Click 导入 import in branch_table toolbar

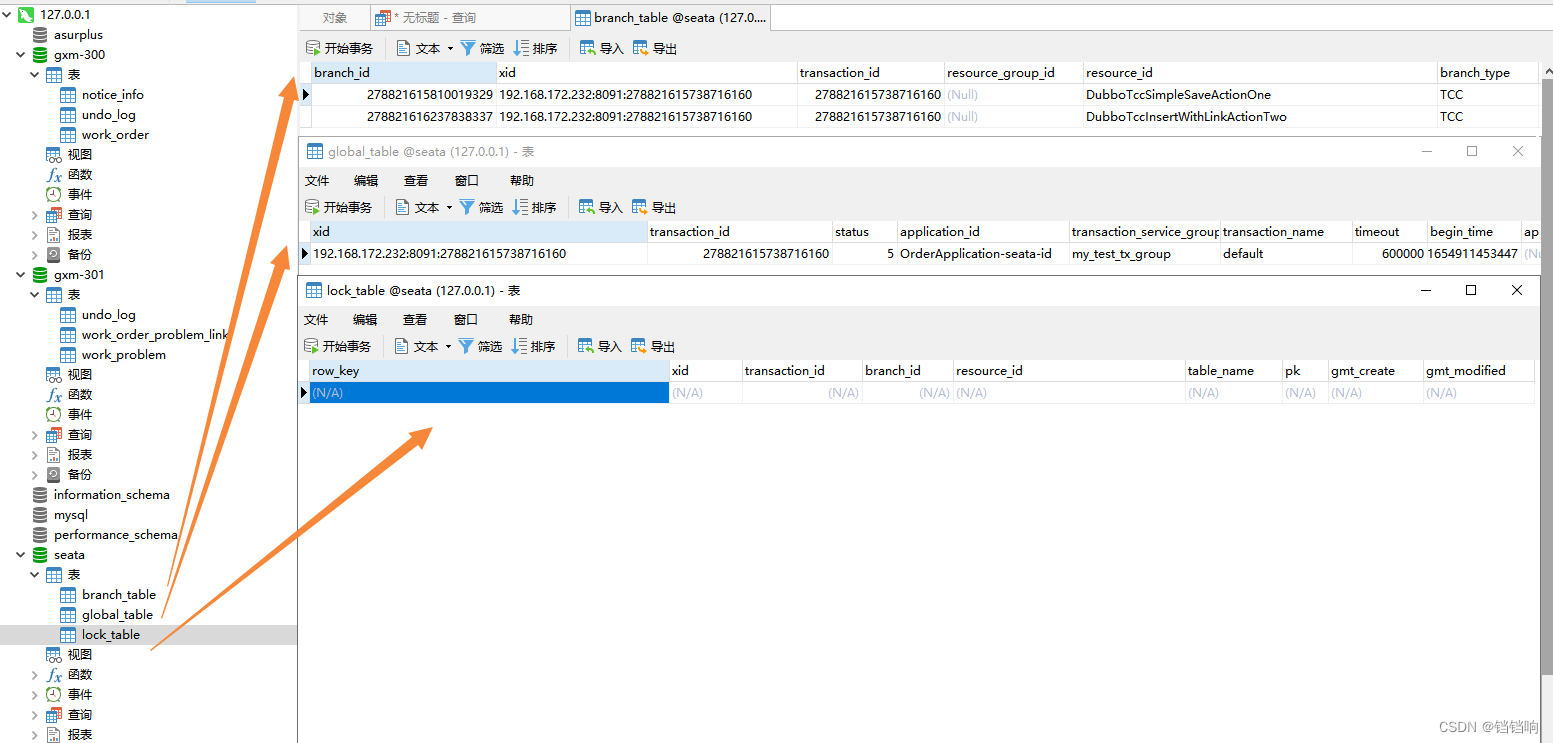tap(601, 48)
